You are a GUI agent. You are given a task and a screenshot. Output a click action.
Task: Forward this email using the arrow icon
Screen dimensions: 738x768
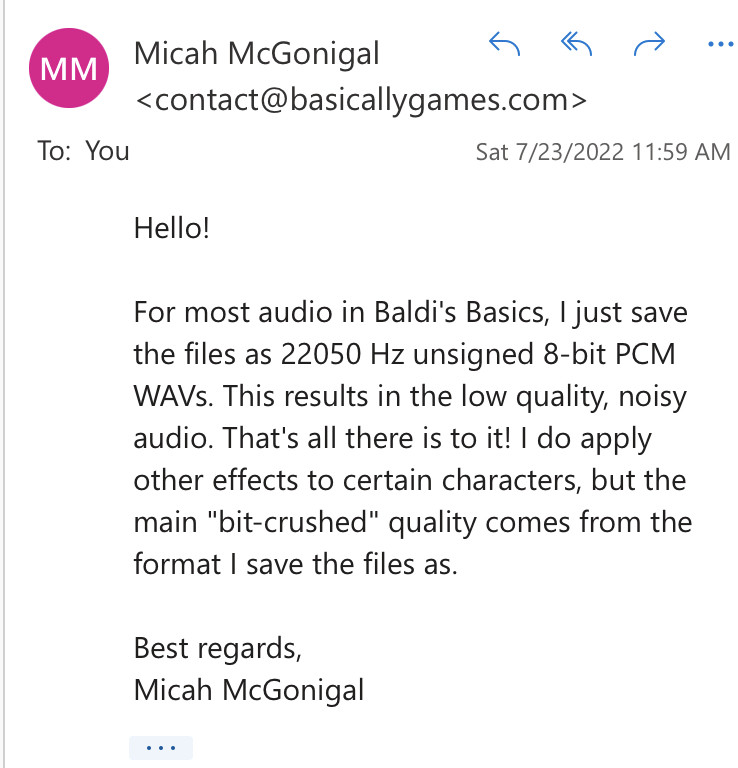[x=649, y=44]
